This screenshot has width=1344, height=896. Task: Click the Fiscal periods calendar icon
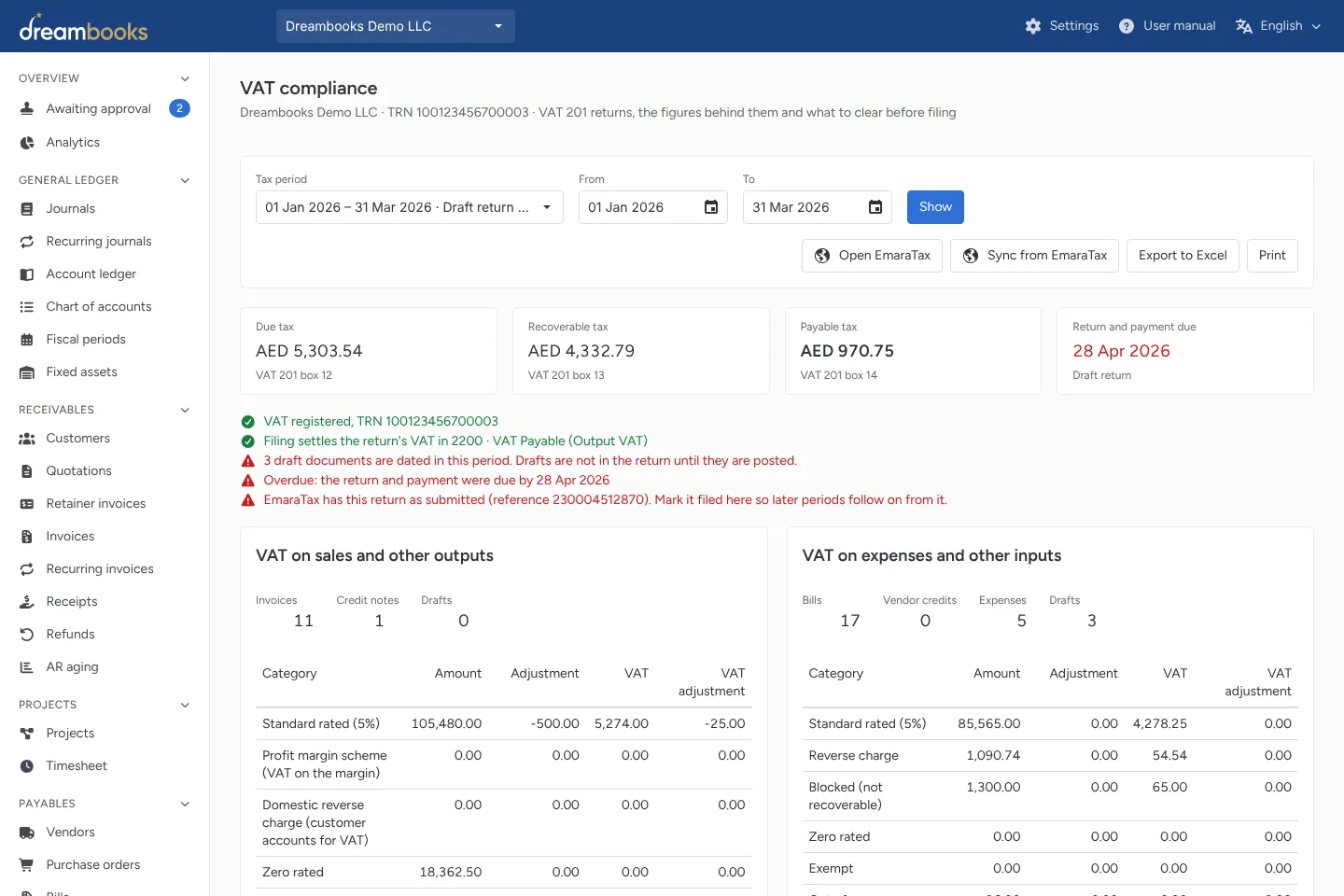pos(27,340)
